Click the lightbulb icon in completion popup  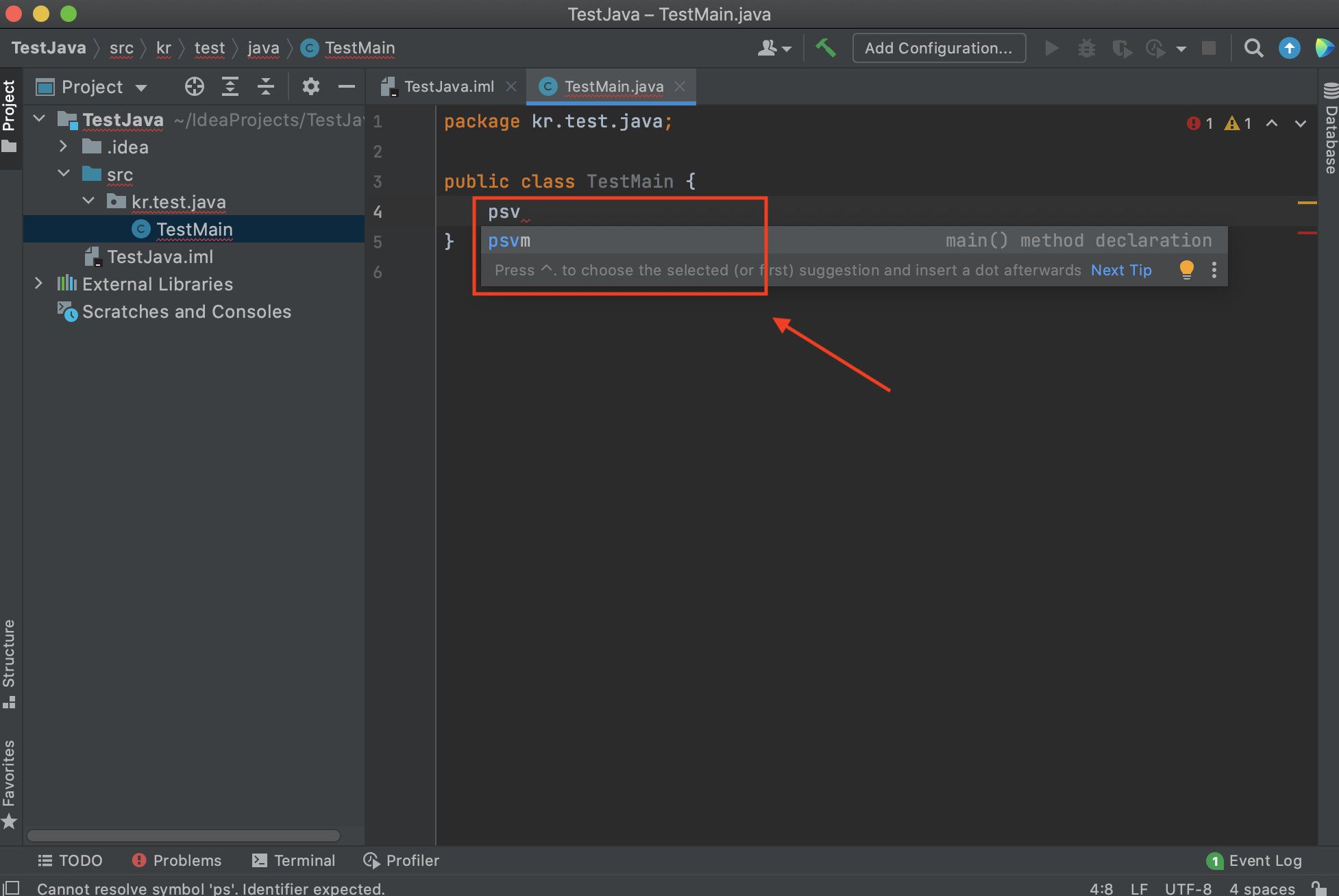pyautogui.click(x=1186, y=270)
